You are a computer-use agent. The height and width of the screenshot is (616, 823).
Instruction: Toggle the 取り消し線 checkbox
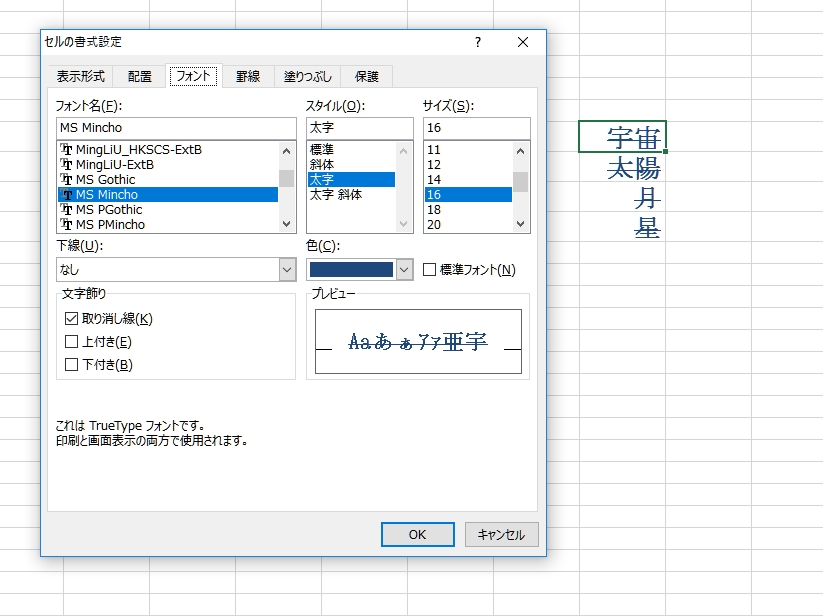tap(71, 319)
